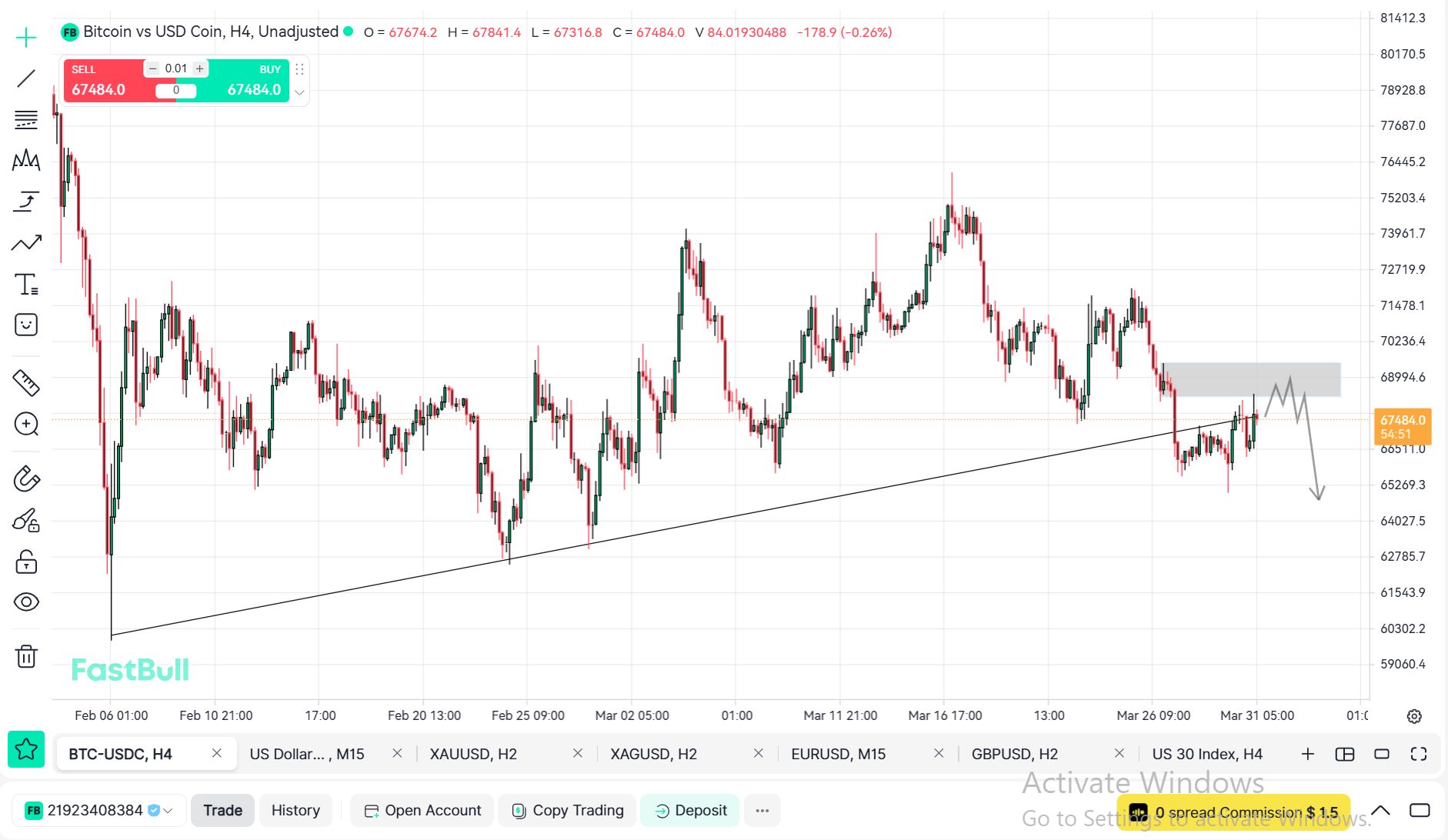Toggle drawings visibility with eye icon

point(26,602)
